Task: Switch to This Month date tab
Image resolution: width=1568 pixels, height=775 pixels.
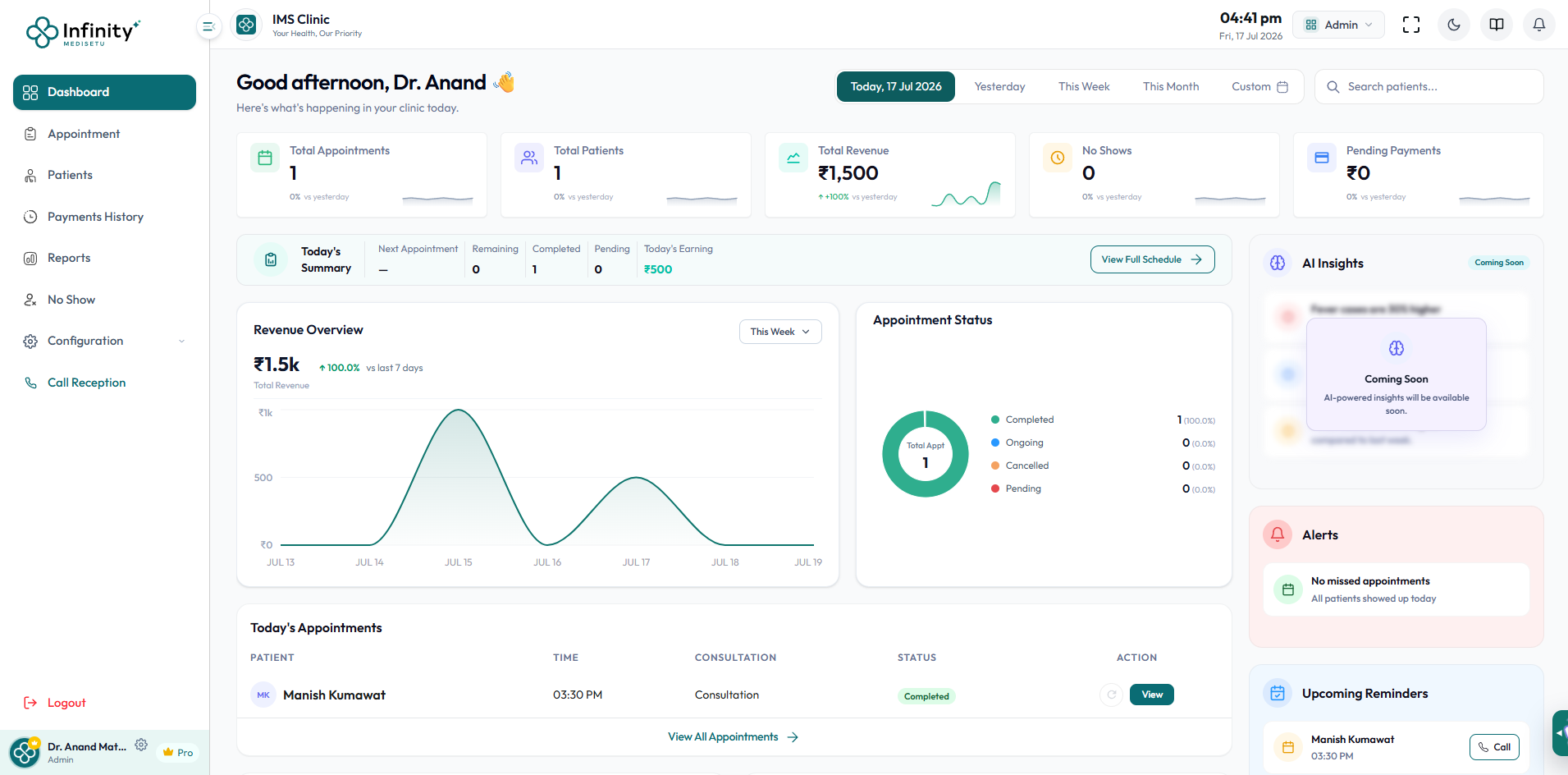Action: (x=1170, y=86)
